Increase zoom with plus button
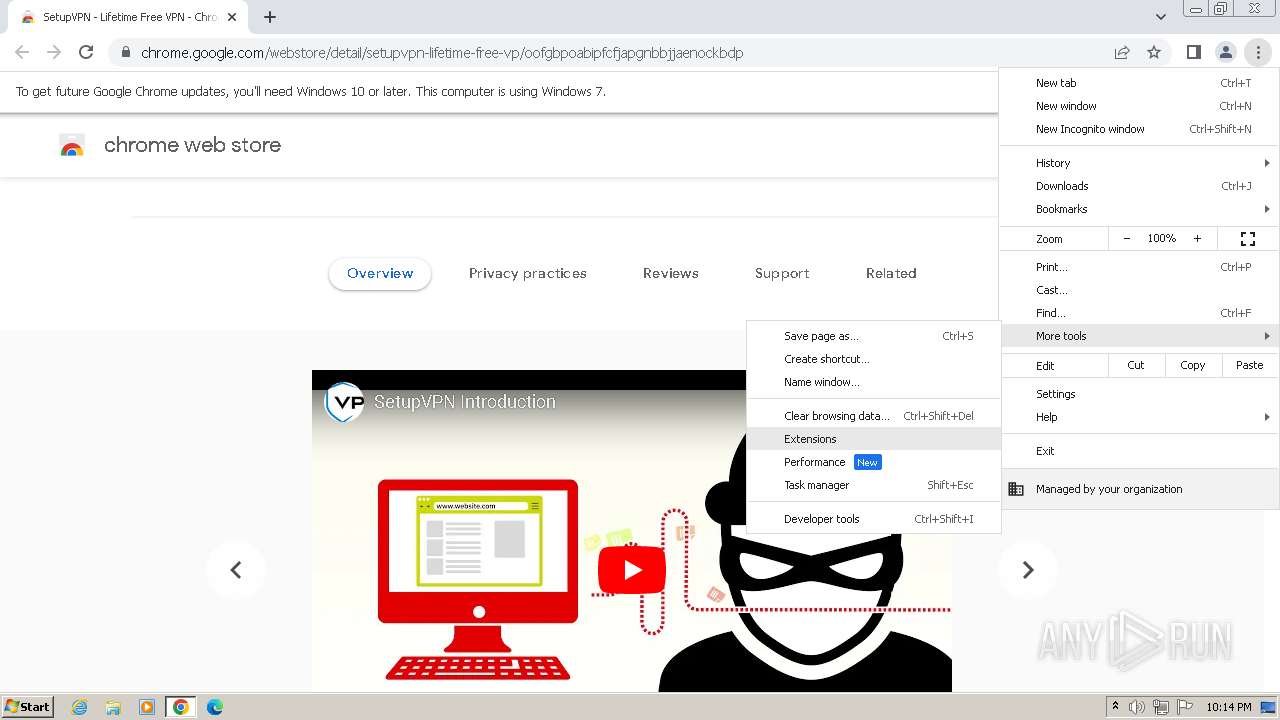1280x720 pixels. (x=1197, y=239)
